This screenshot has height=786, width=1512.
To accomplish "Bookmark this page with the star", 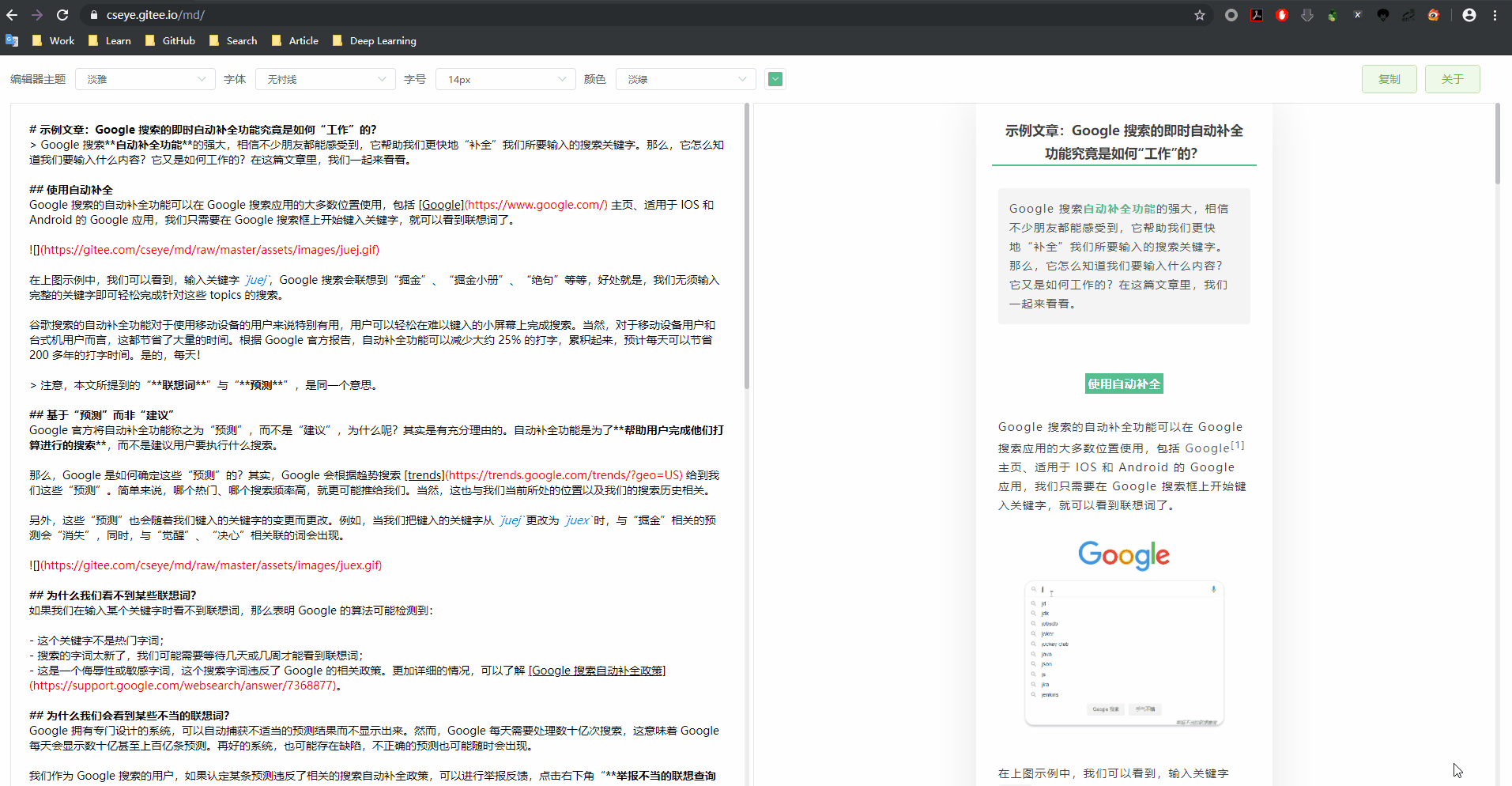I will (x=1200, y=15).
